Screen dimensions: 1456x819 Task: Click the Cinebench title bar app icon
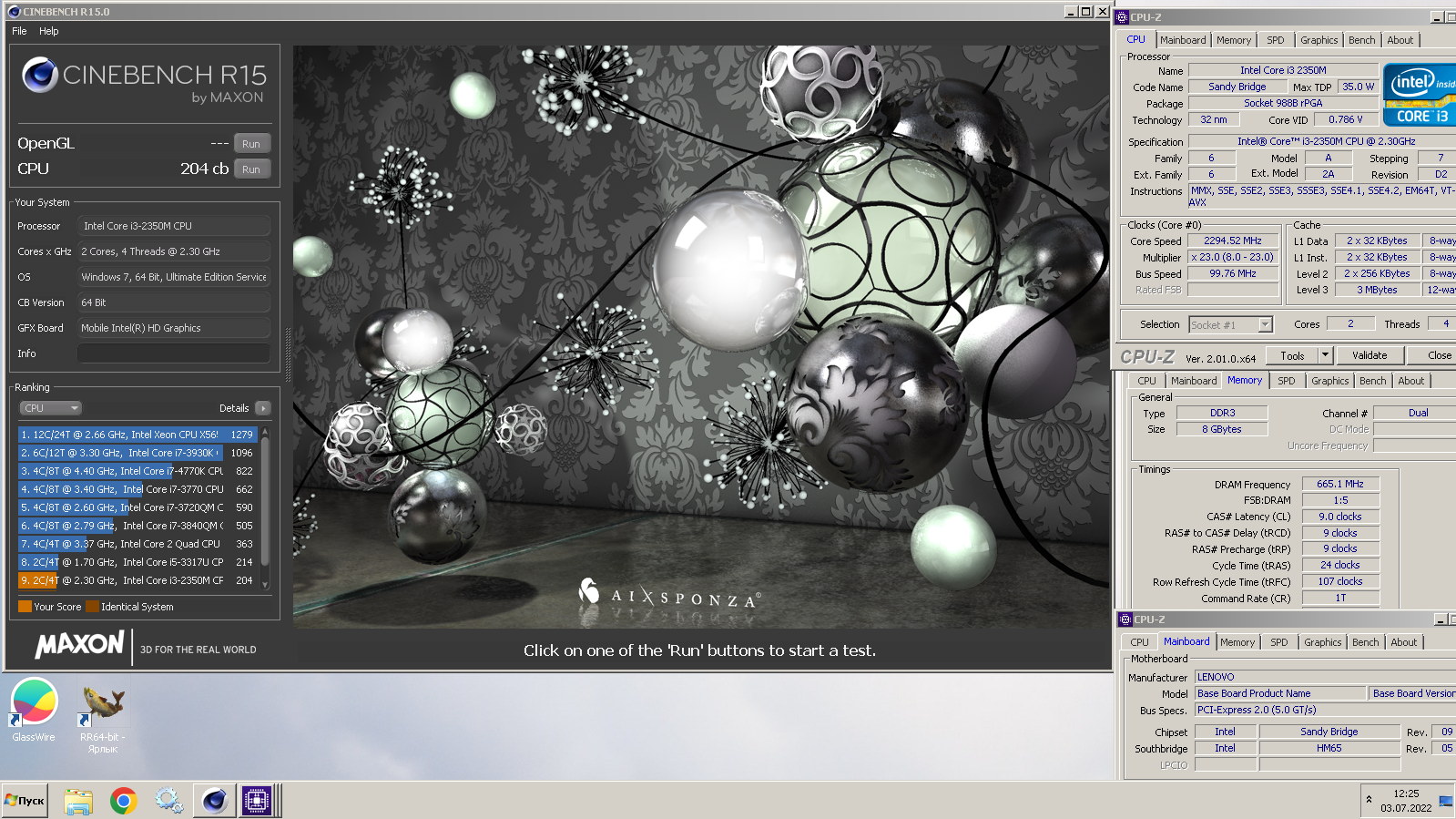14,12
